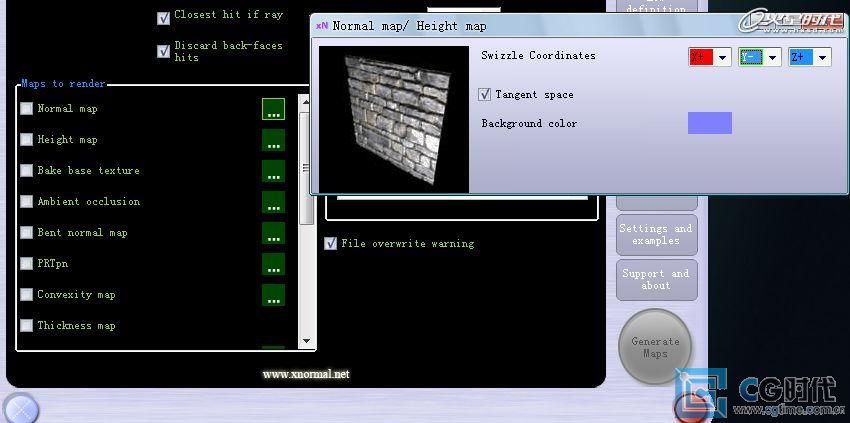Toggle File overwrite warning checkbox
Image resolution: width=850 pixels, height=423 pixels.
[331, 243]
